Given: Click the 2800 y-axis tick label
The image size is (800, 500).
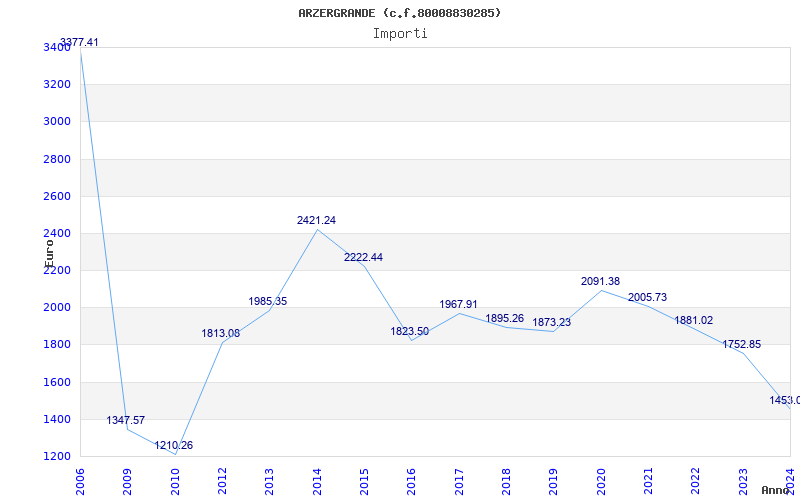Looking at the screenshot, I should pyautogui.click(x=57, y=159).
